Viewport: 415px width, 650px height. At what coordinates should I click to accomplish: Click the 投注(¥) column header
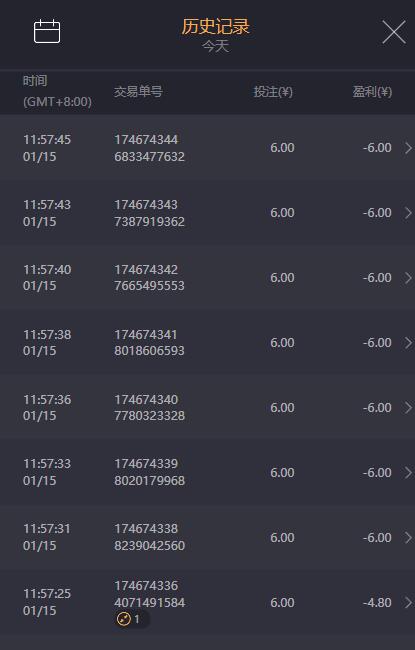(273, 92)
